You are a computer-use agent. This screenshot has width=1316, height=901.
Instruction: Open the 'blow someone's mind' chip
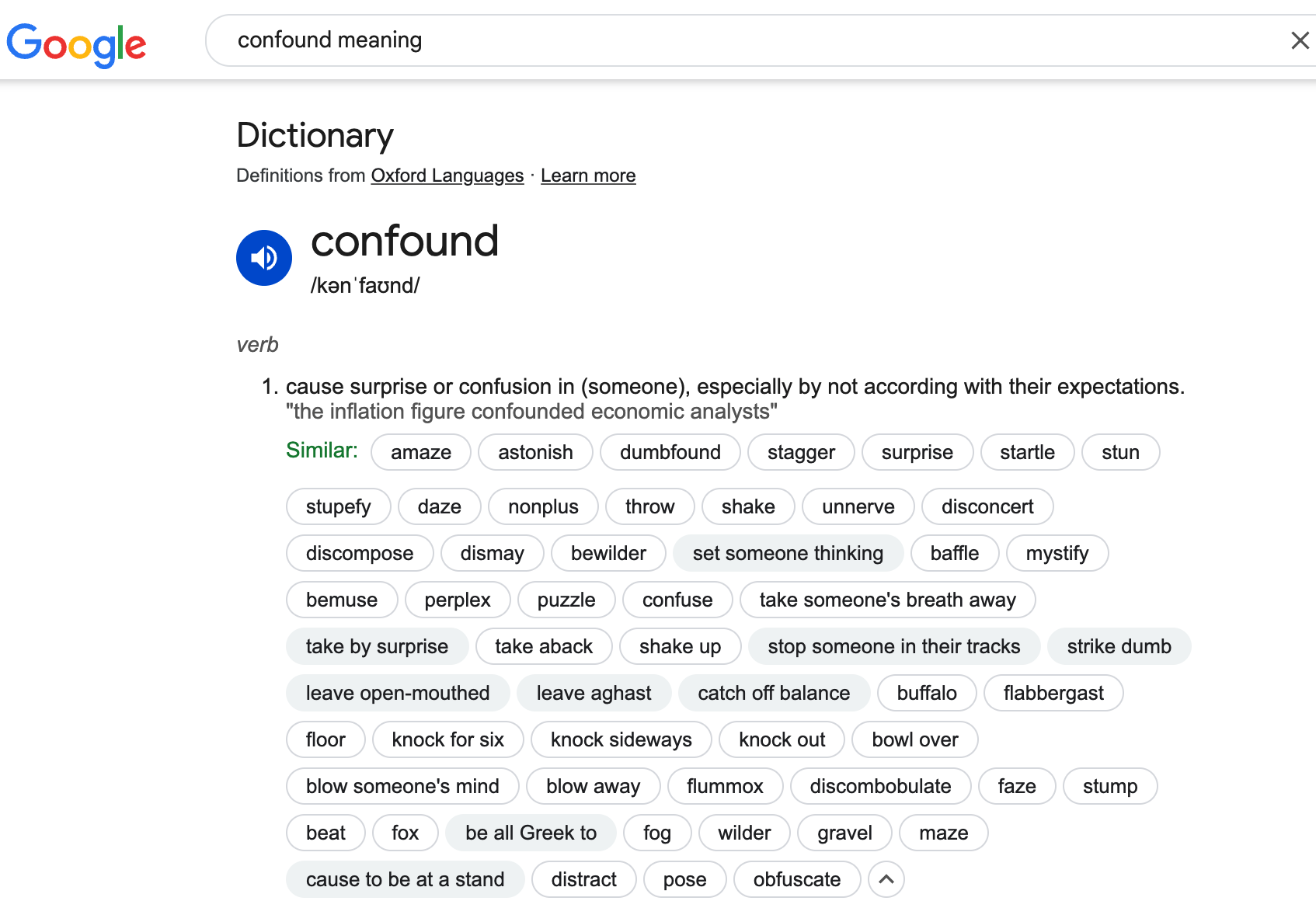402,786
